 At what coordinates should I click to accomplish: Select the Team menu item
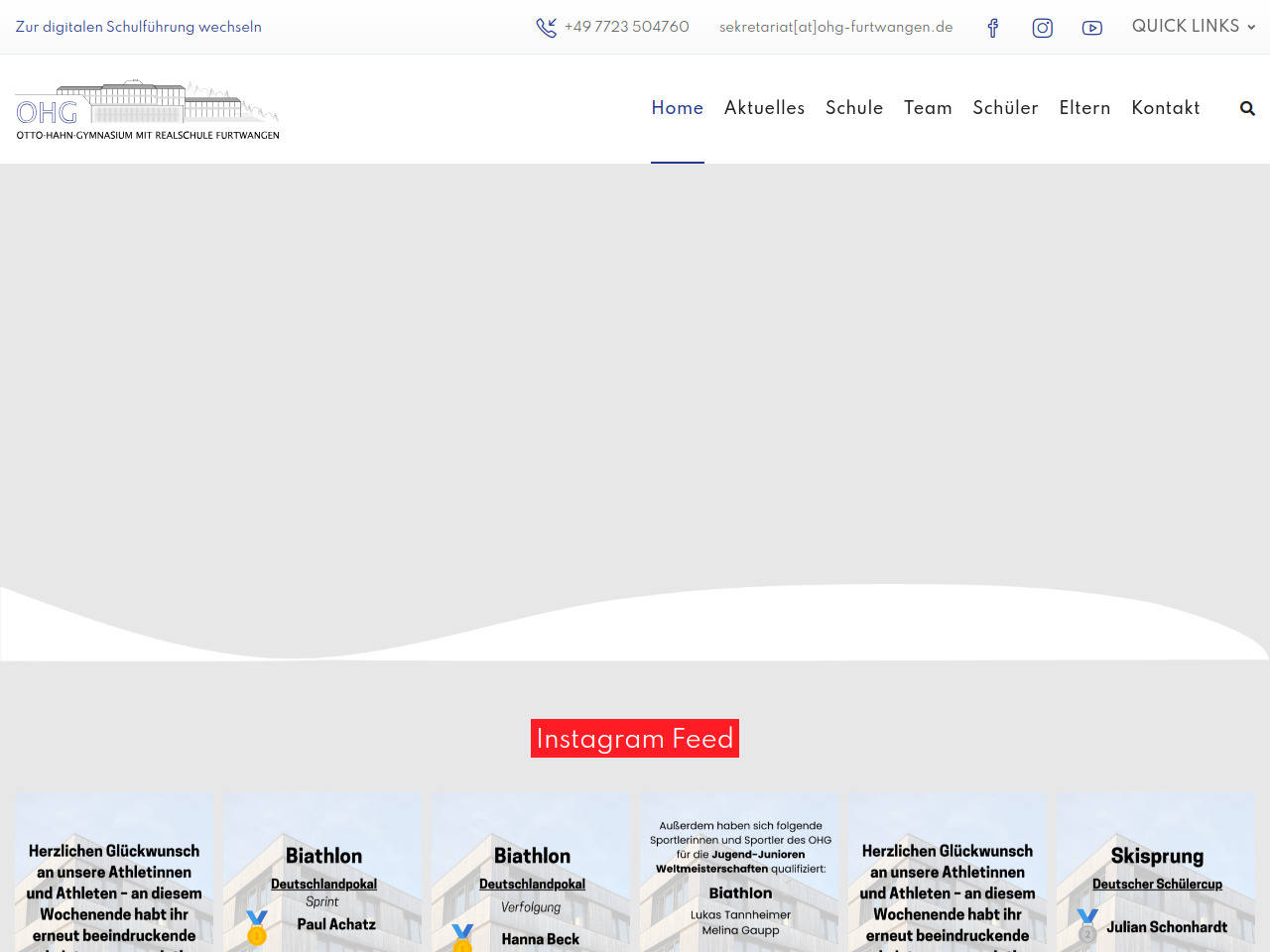[927, 108]
